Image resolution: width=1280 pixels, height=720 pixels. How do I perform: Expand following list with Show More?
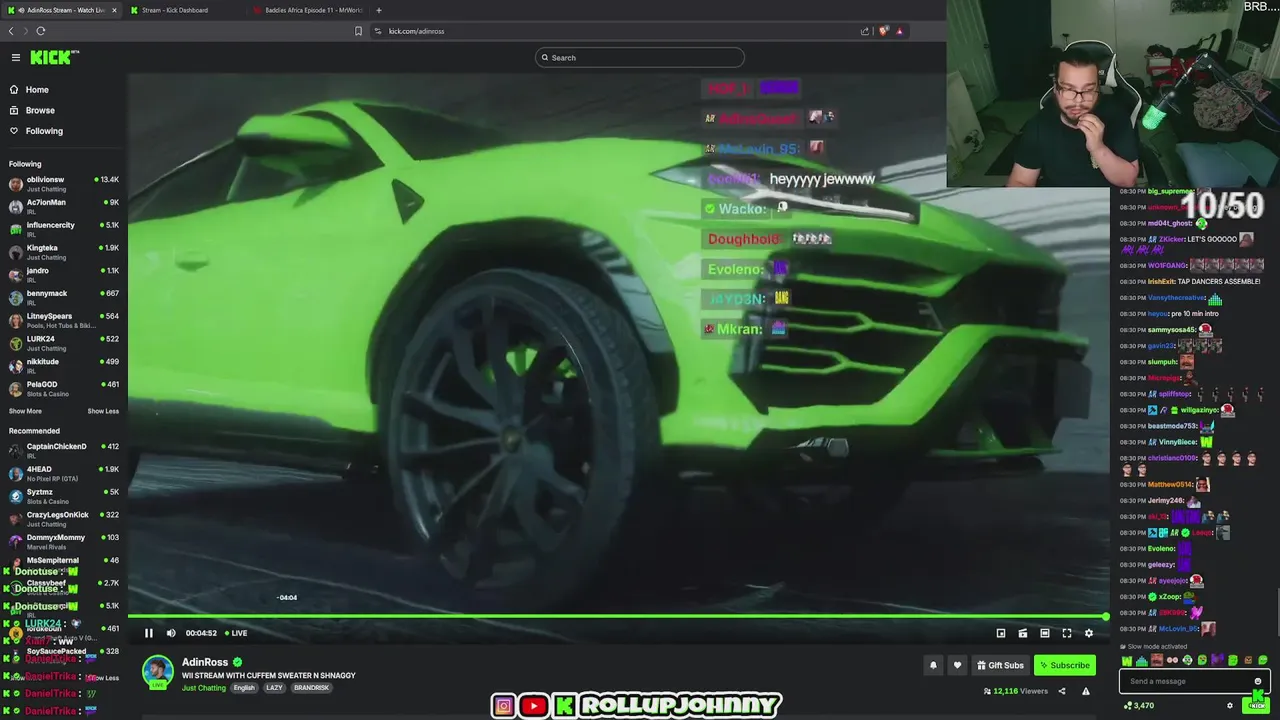[25, 411]
